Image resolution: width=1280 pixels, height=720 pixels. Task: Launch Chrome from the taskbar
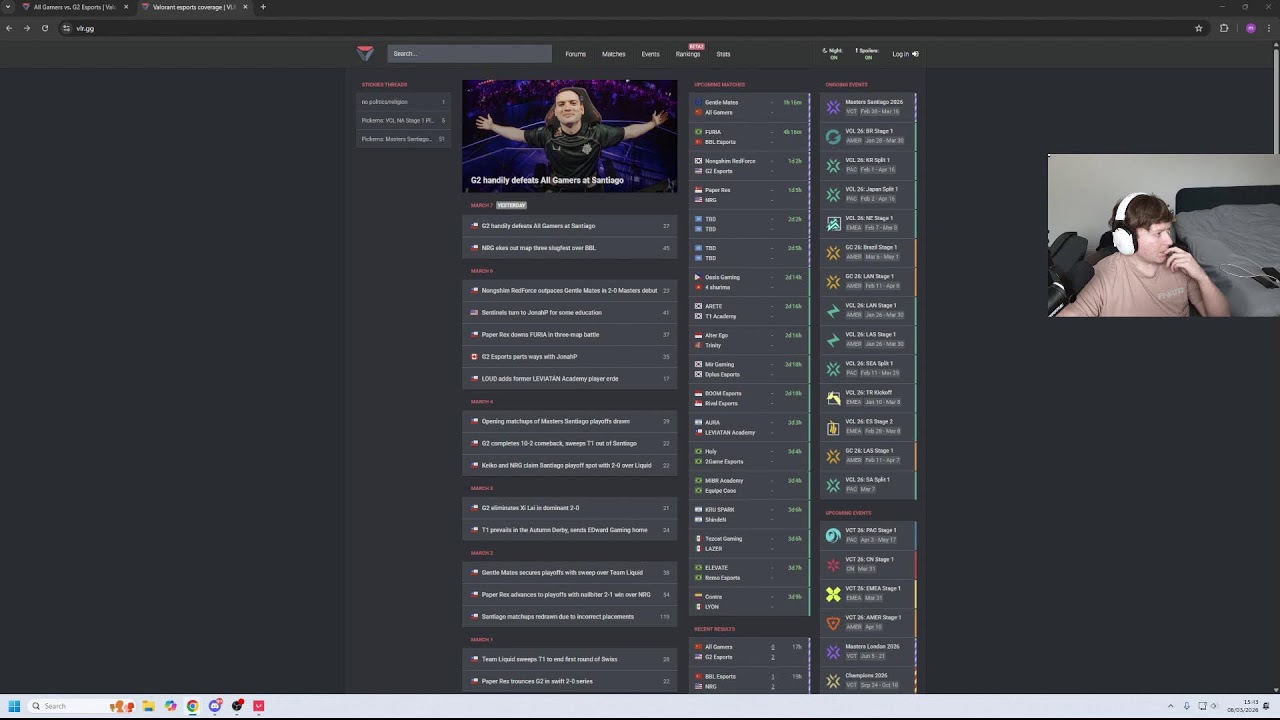[192, 706]
